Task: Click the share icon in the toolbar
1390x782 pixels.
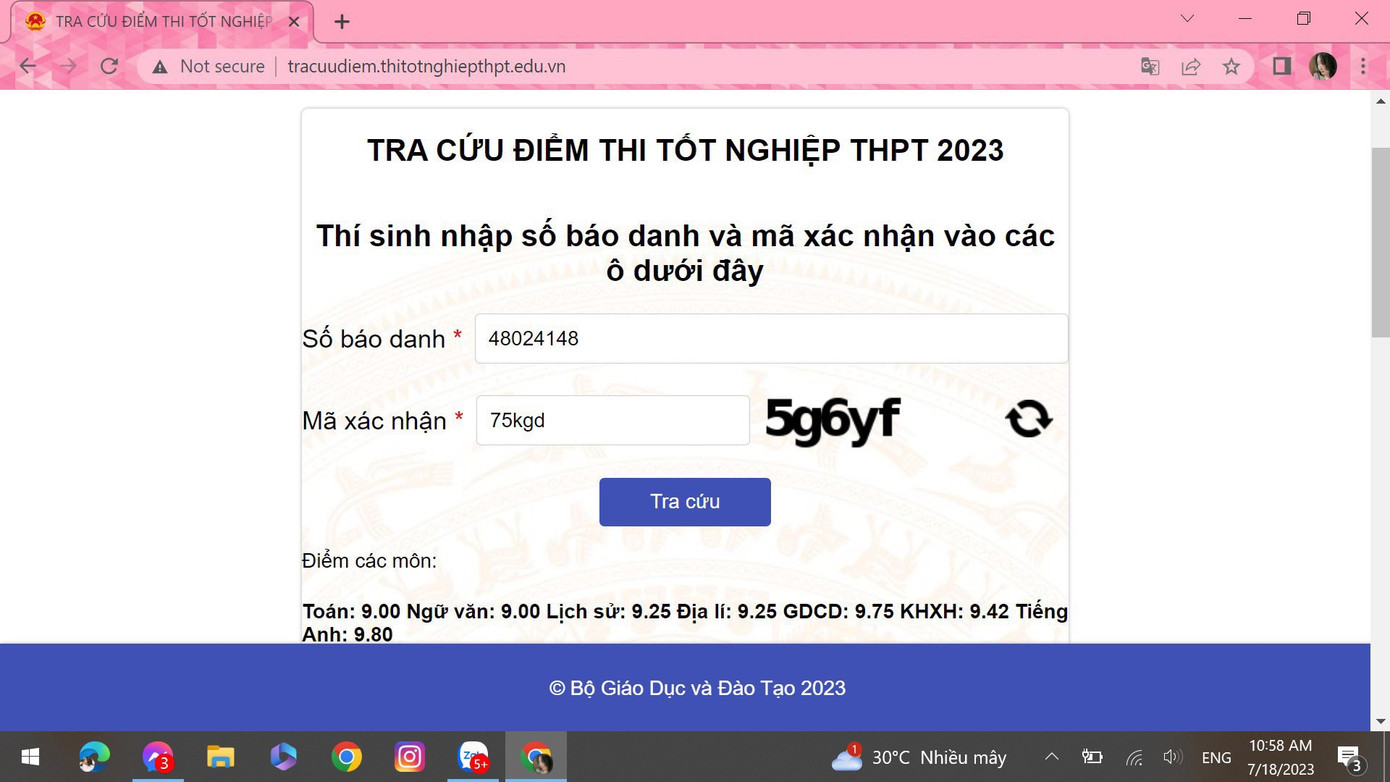Action: pyautogui.click(x=1190, y=66)
